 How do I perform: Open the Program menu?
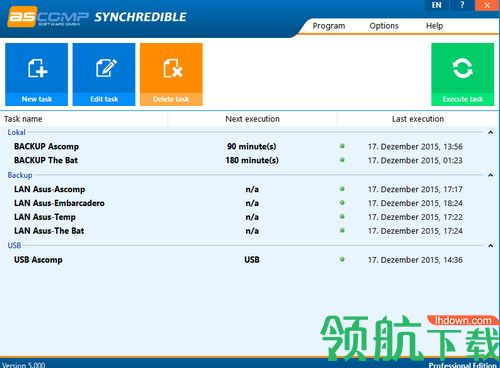tap(329, 26)
